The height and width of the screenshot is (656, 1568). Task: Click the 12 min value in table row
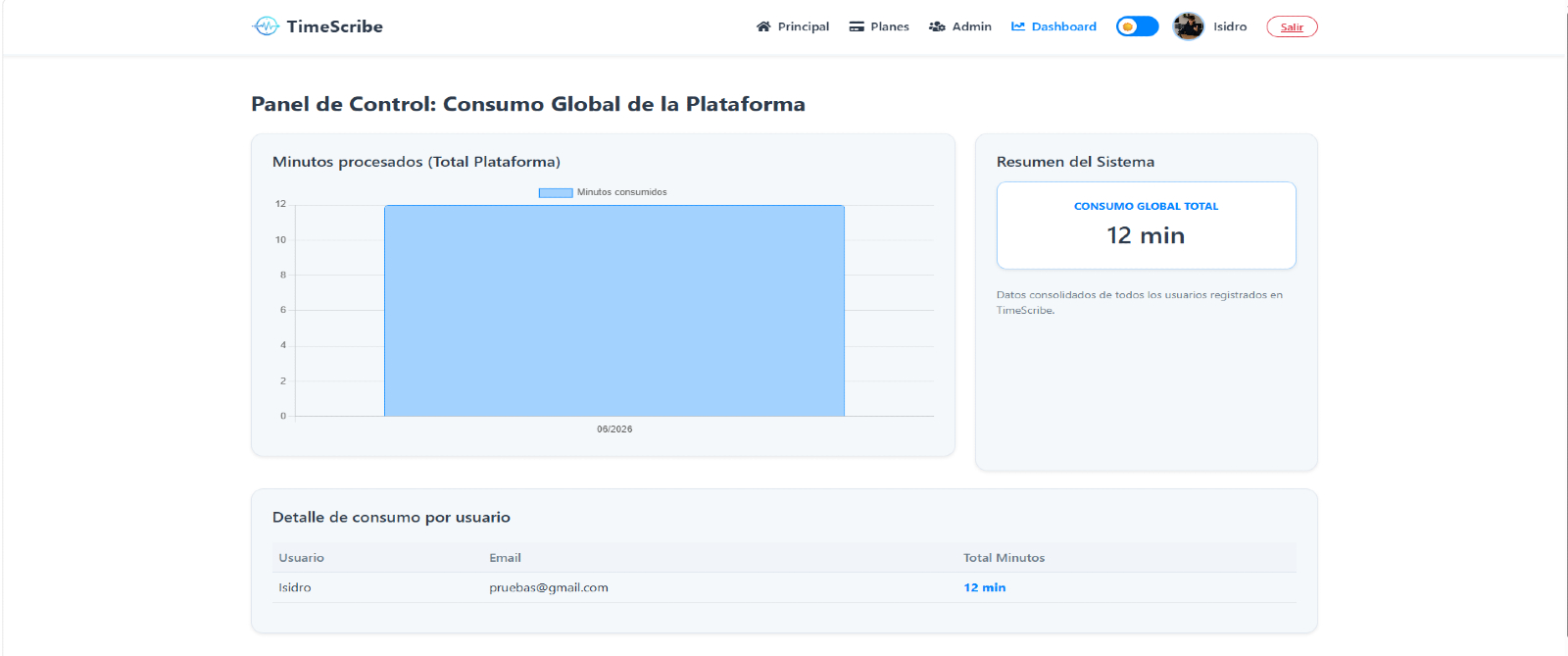tap(984, 587)
